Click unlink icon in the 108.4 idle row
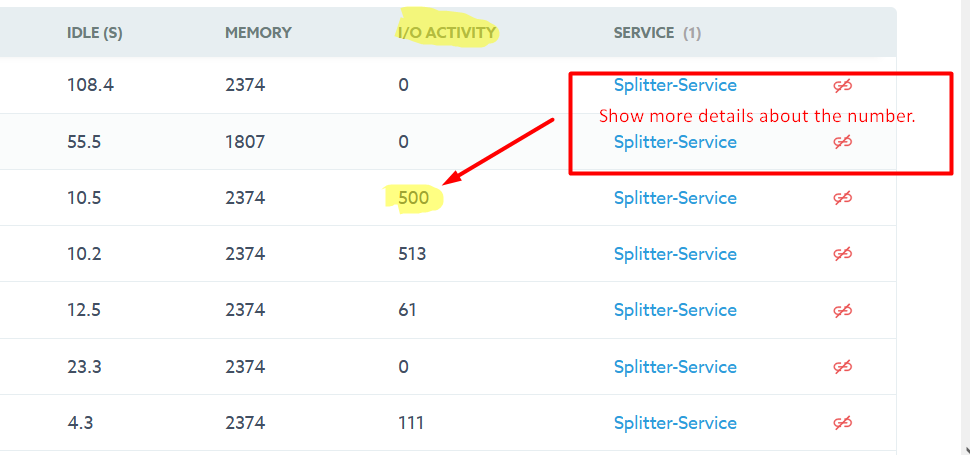The width and height of the screenshot is (970, 455). (x=842, y=86)
